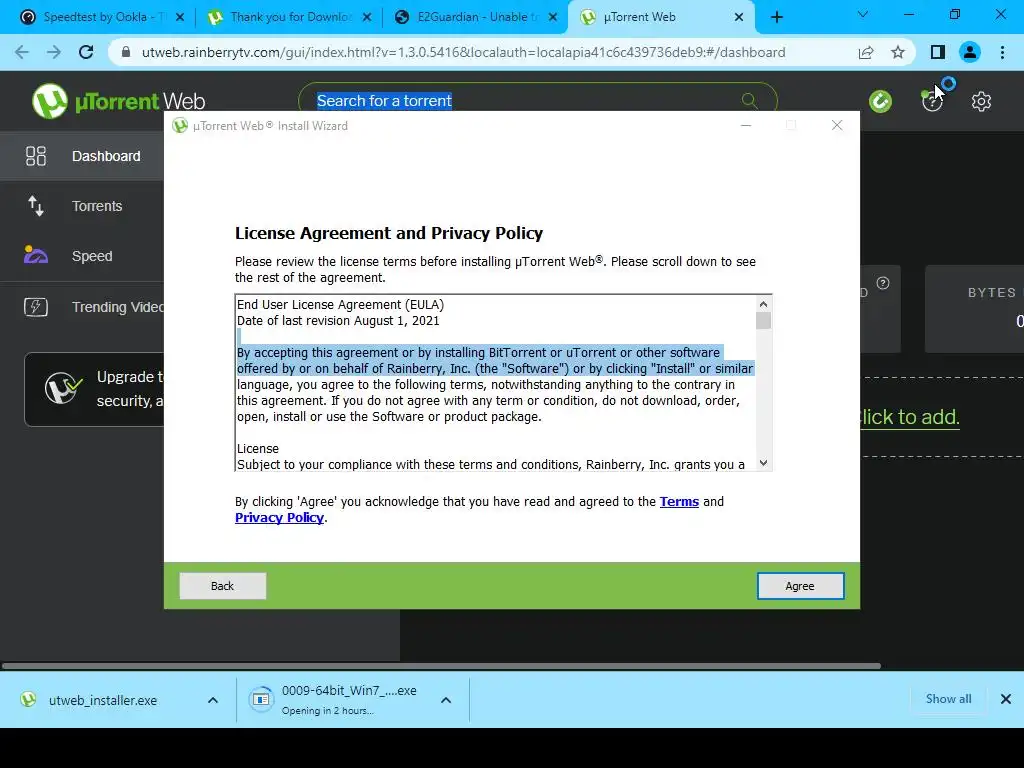The image size is (1024, 768).
Task: Bookmark this page with the star icon
Action: pos(898,52)
